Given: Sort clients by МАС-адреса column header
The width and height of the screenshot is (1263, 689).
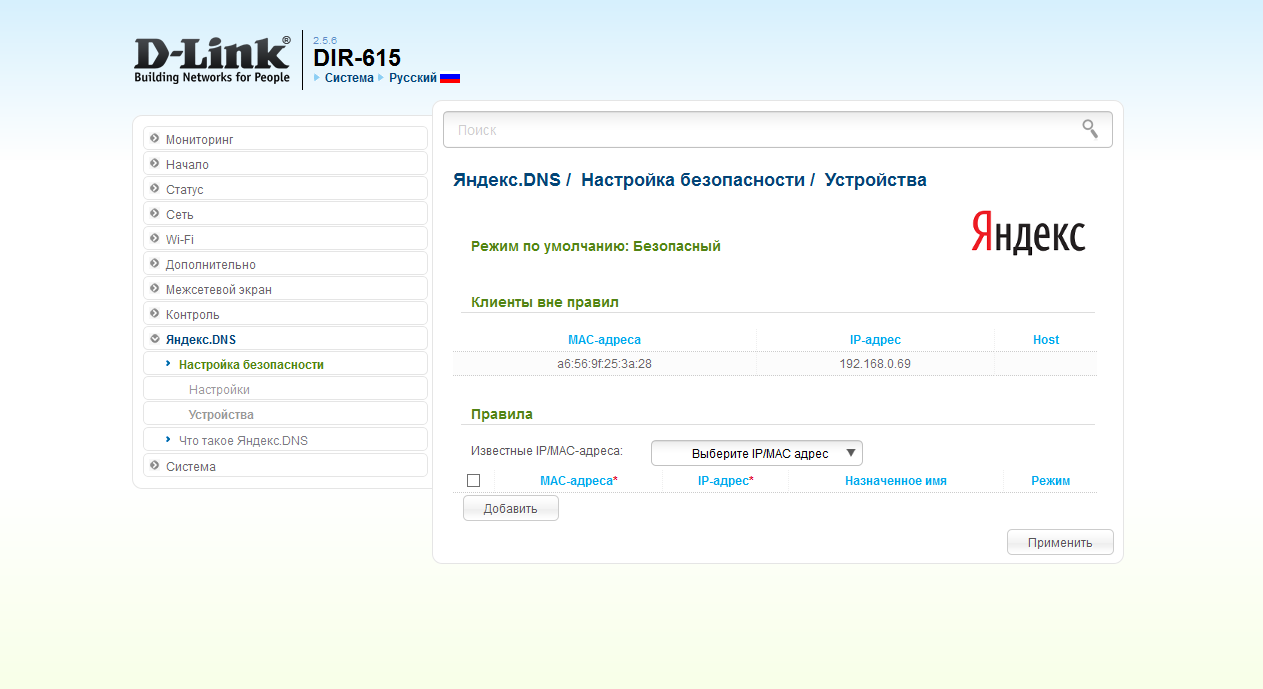Looking at the screenshot, I should pos(604,340).
